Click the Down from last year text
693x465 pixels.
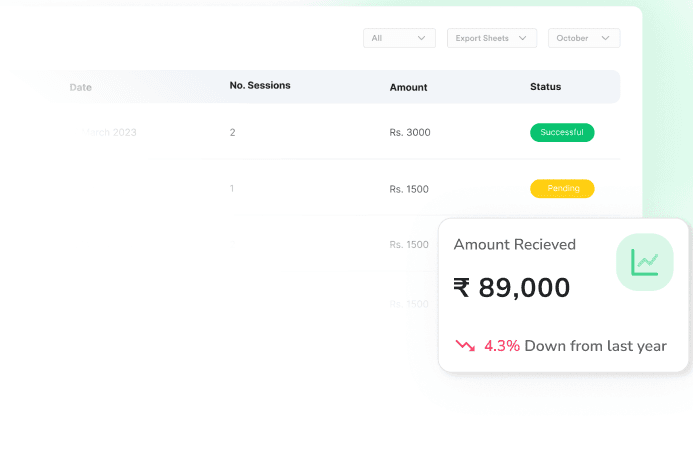(595, 346)
